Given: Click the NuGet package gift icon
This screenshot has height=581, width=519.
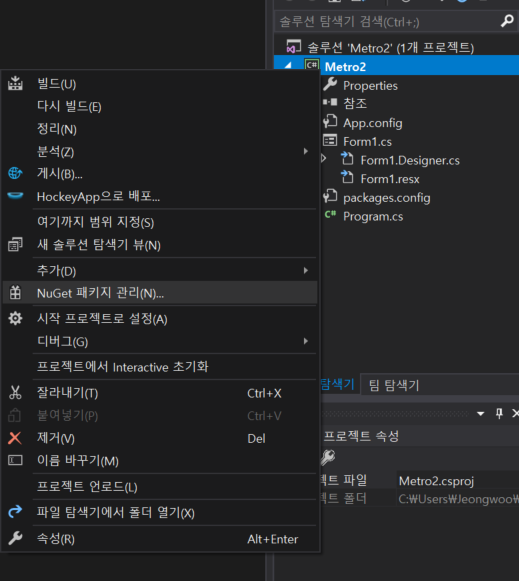Looking at the screenshot, I should coord(15,293).
